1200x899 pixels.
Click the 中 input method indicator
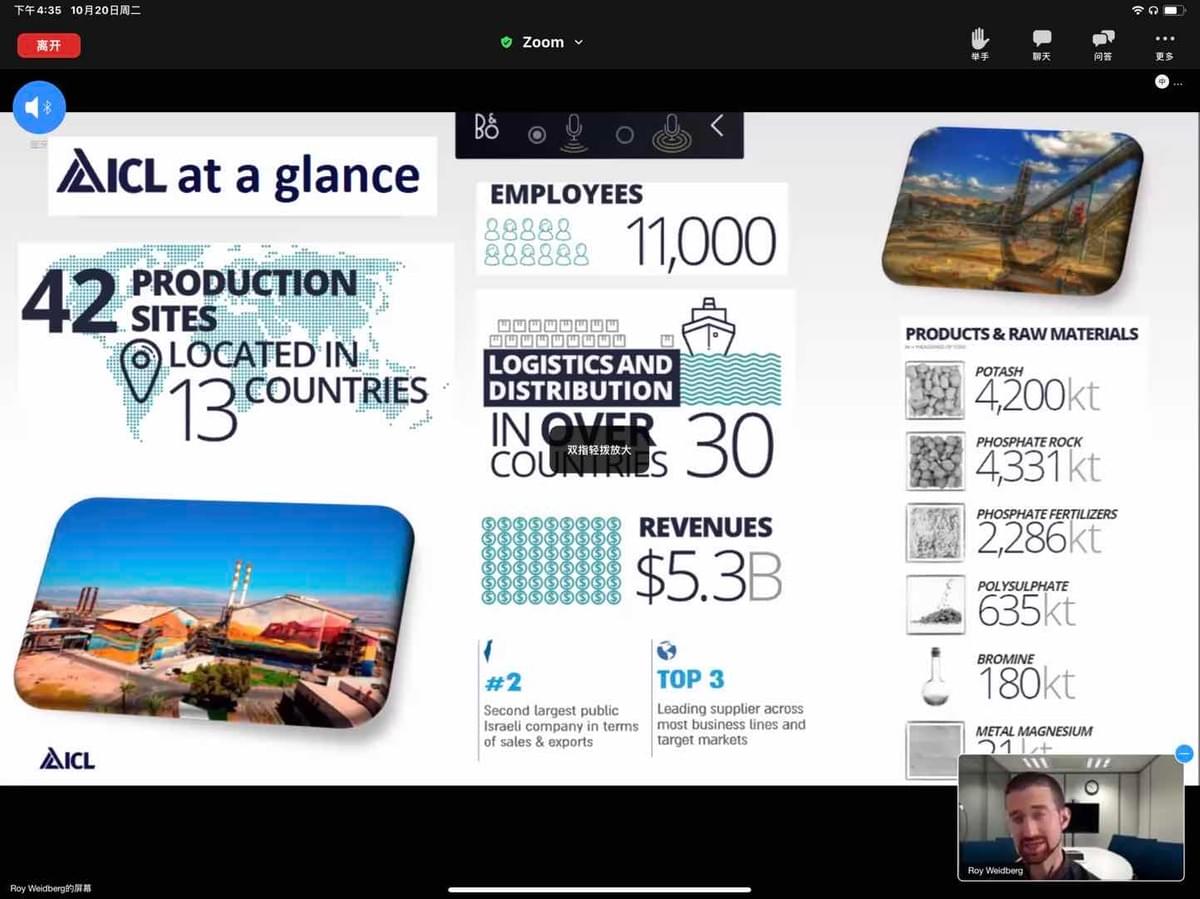pyautogui.click(x=1161, y=82)
